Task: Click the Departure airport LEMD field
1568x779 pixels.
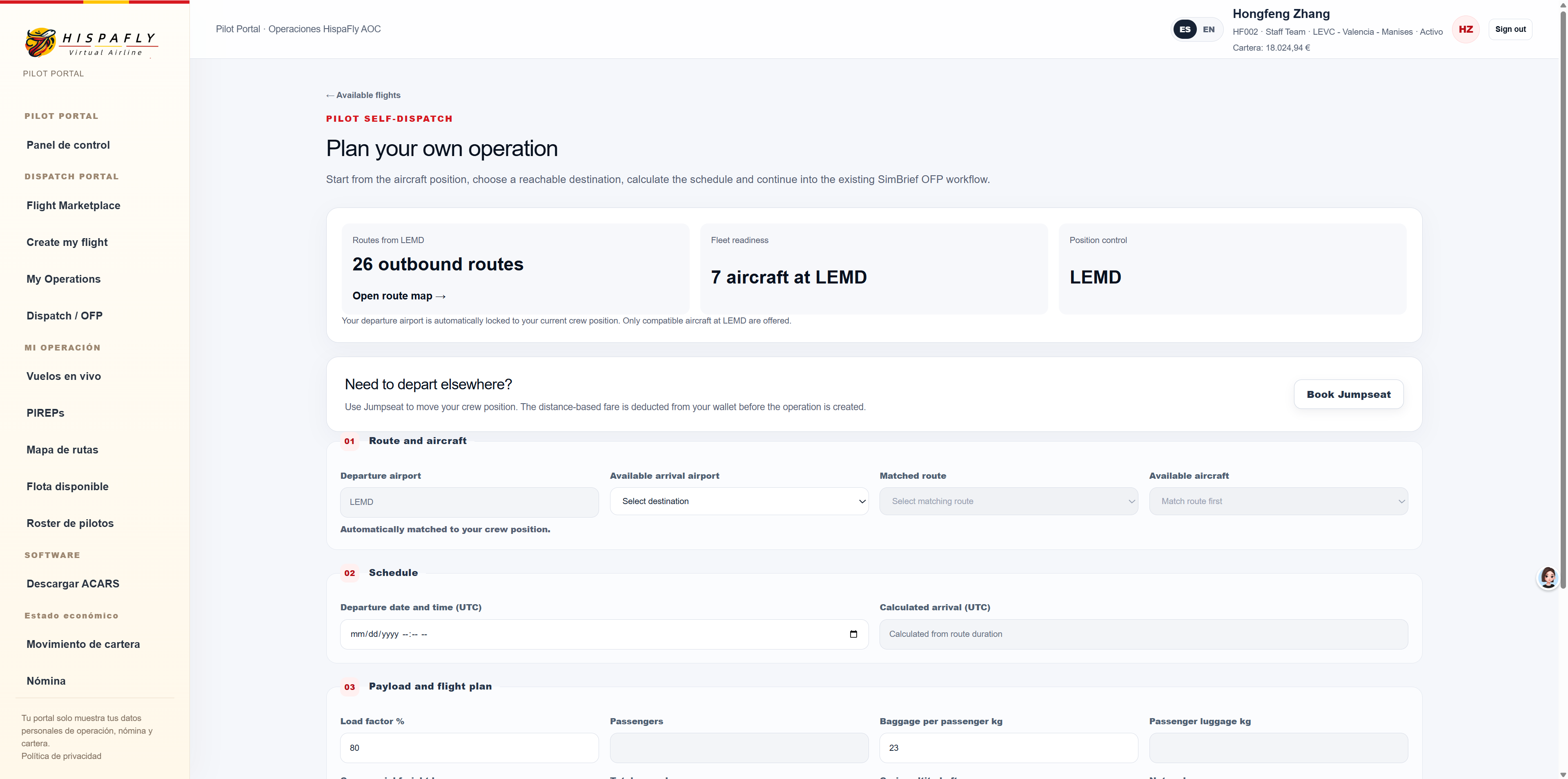Action: click(x=469, y=502)
